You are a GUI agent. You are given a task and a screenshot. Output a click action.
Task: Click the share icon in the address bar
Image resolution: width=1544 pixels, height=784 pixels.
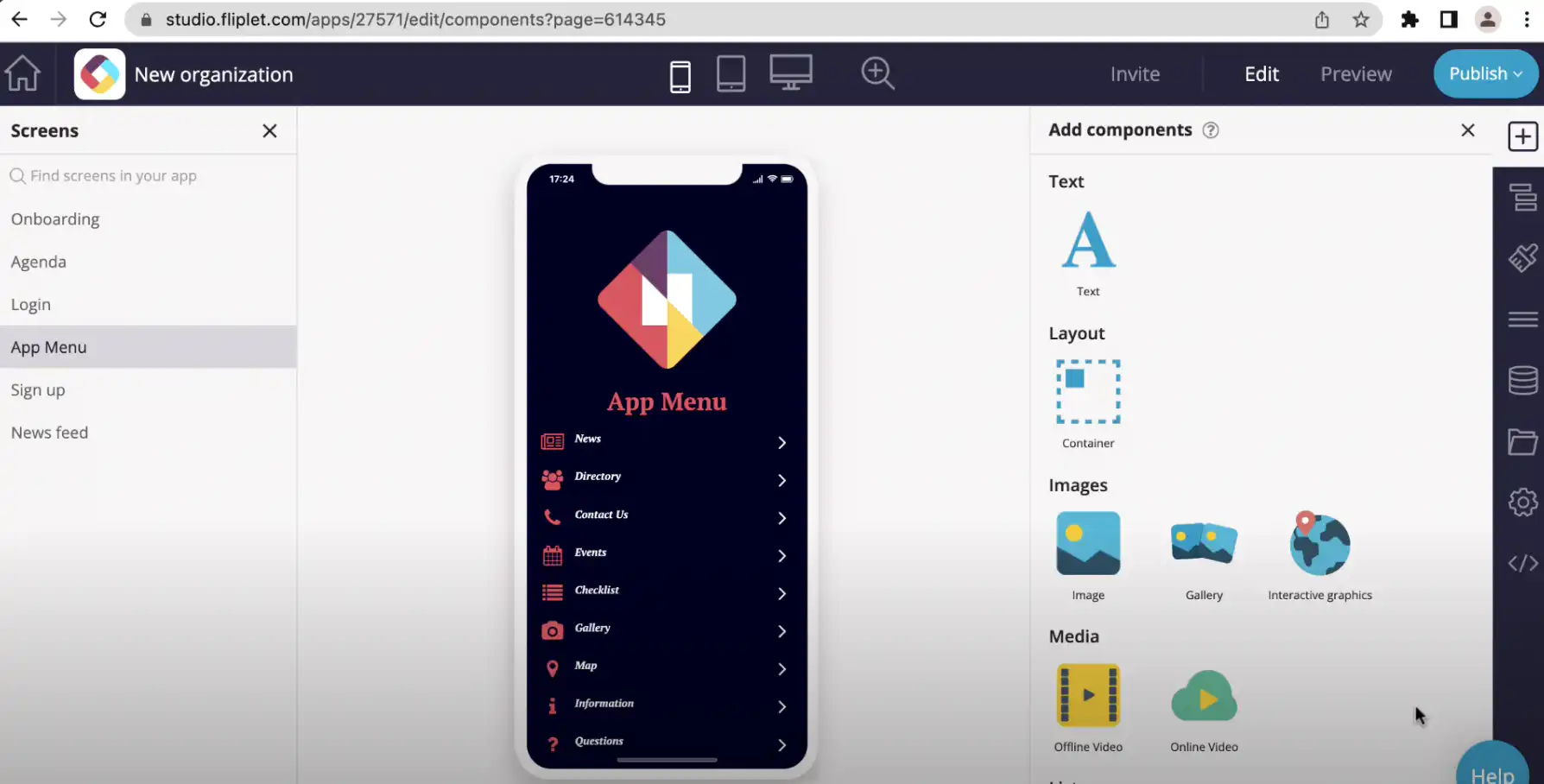click(1321, 19)
